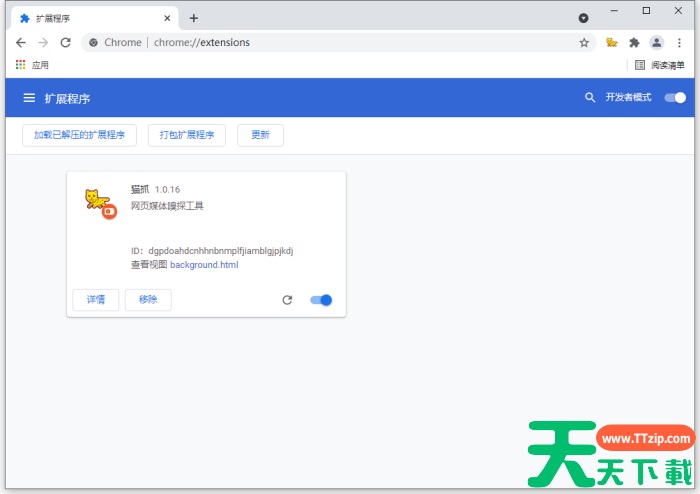700x494 pixels.
Task: Open the user profile avatar
Action: click(x=656, y=43)
